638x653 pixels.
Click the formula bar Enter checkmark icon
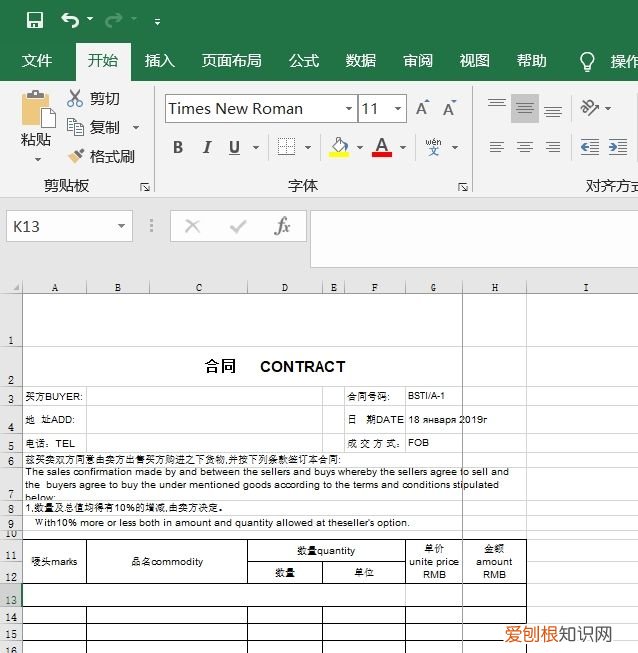[x=238, y=227]
